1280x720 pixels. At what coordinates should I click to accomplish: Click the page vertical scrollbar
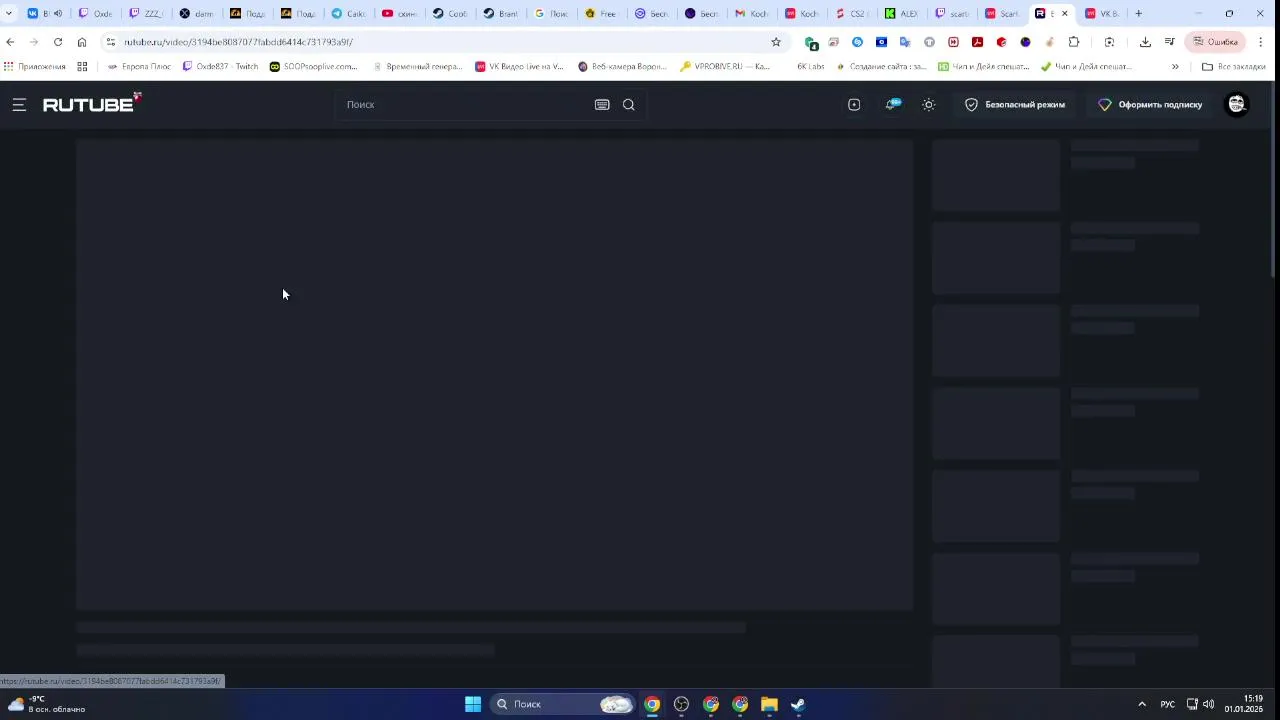(1273, 180)
